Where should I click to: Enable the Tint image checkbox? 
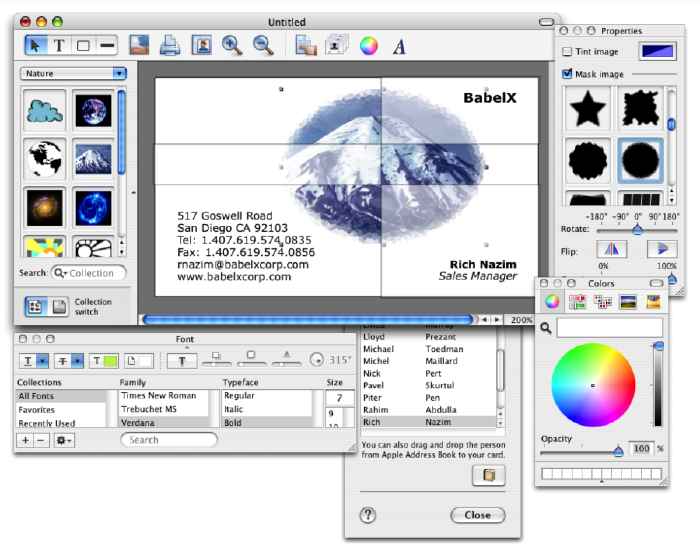point(567,52)
